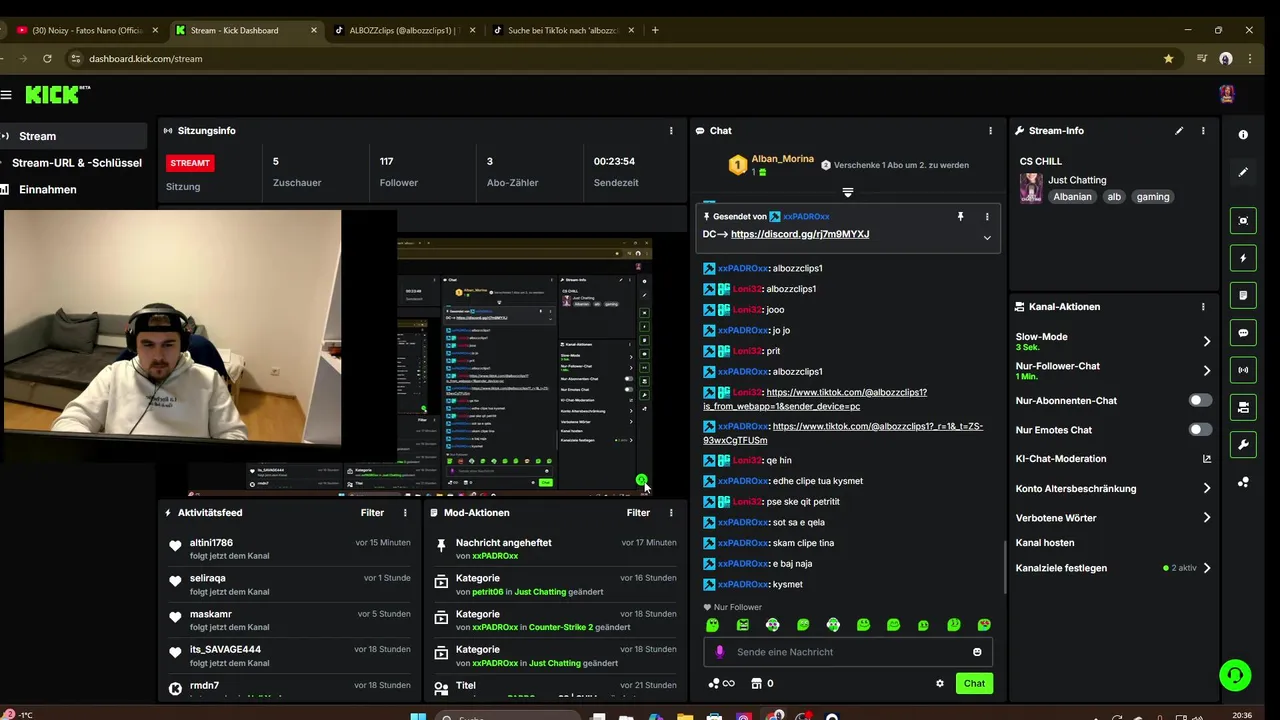The image size is (1280, 720).
Task: Click the three-dots cluster icon in right sidebar
Action: point(1243,482)
